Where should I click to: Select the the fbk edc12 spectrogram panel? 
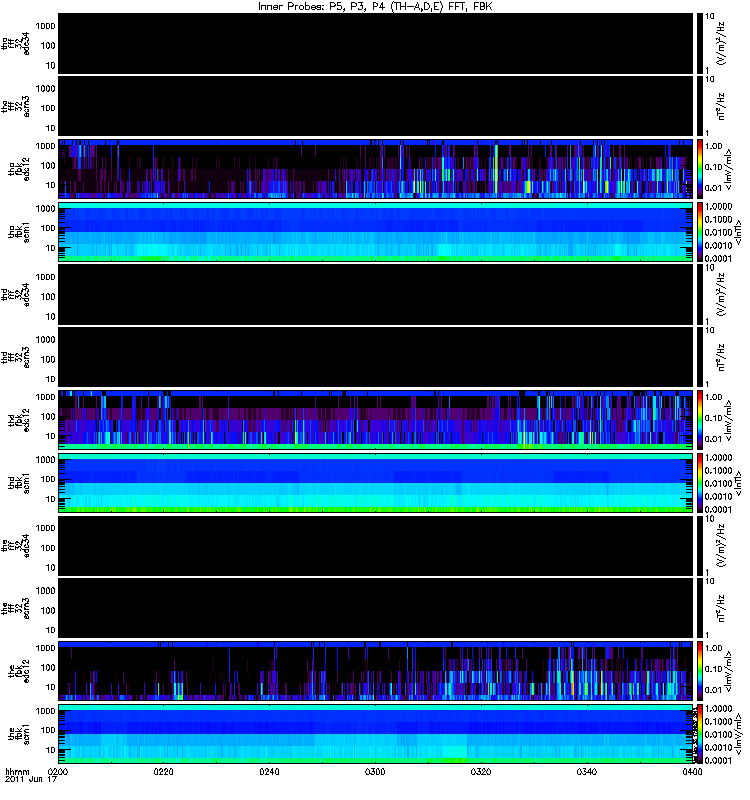pyautogui.click(x=376, y=671)
